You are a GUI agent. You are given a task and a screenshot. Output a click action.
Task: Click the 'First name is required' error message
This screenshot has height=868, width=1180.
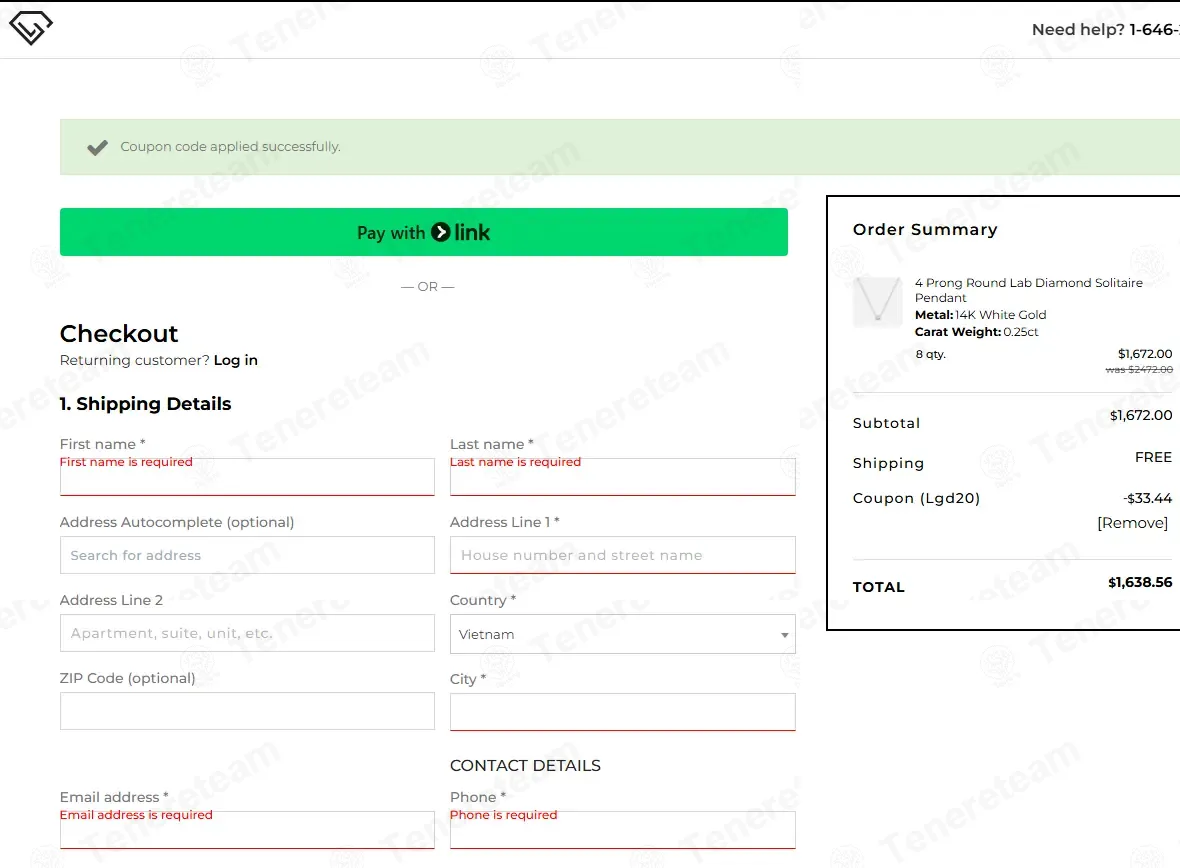pos(126,461)
